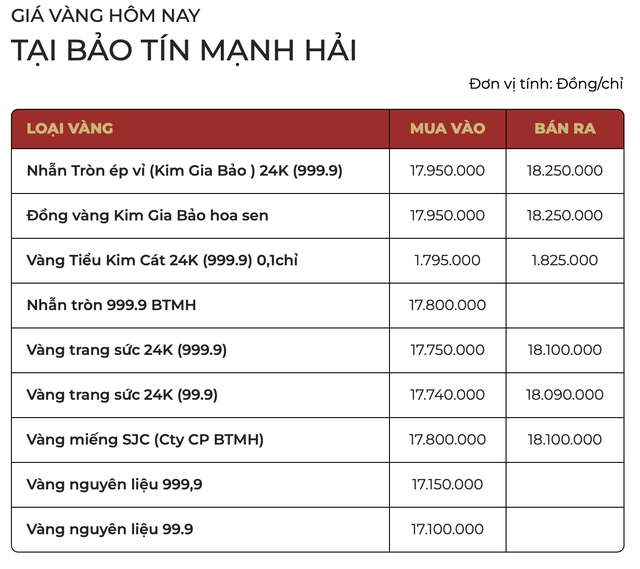This screenshot has width=640, height=569.
Task: Click Vàng Tiểu Kim Cát 24K row label
Action: (x=162, y=260)
